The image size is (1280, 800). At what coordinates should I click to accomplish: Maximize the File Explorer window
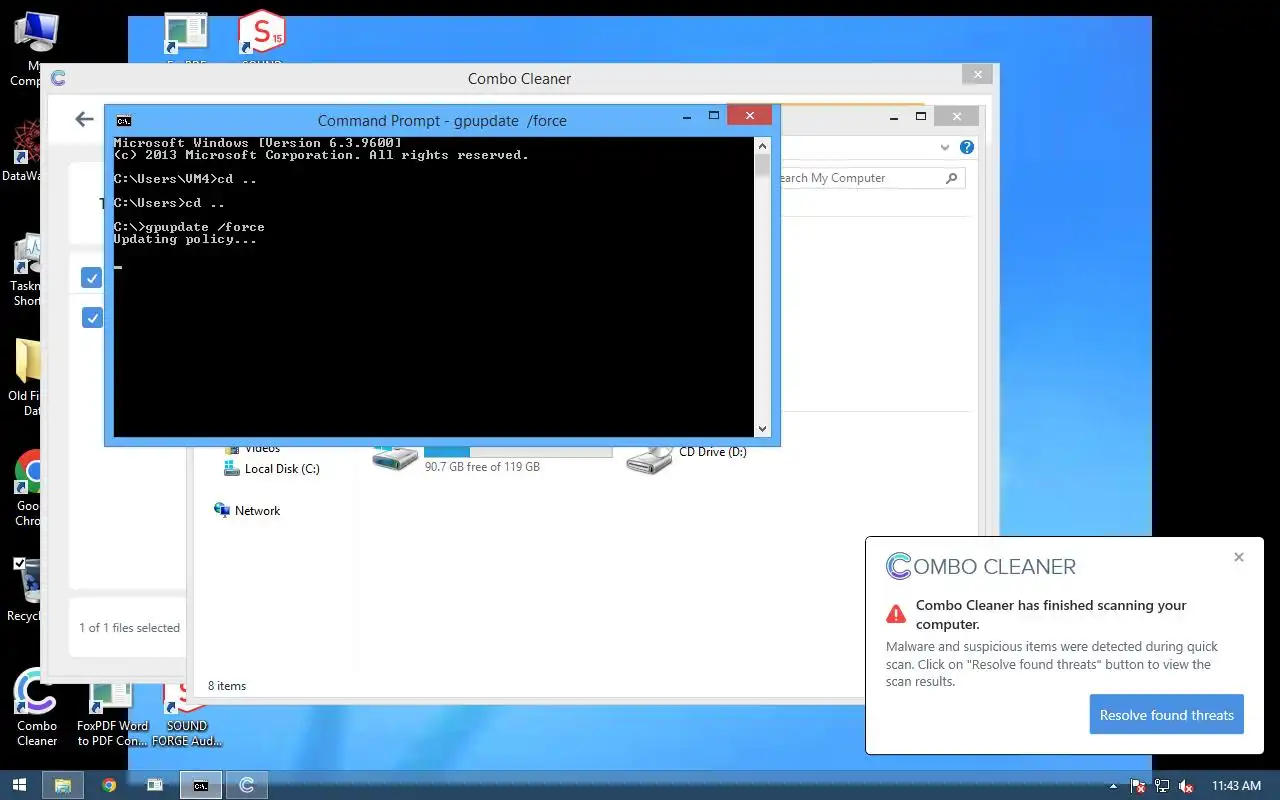[921, 117]
